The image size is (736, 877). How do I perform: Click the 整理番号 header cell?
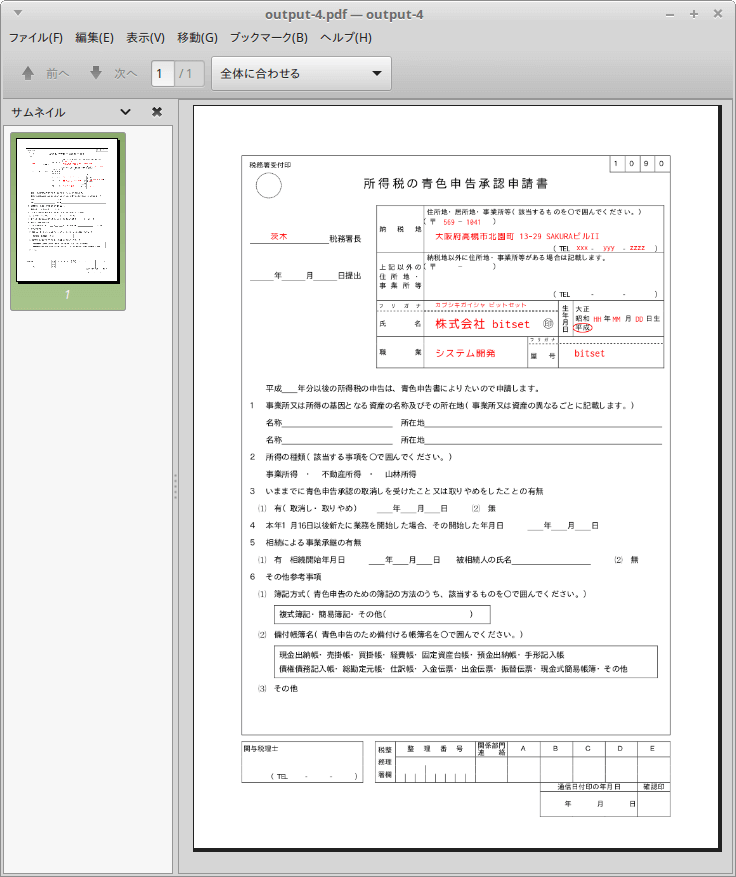click(435, 748)
